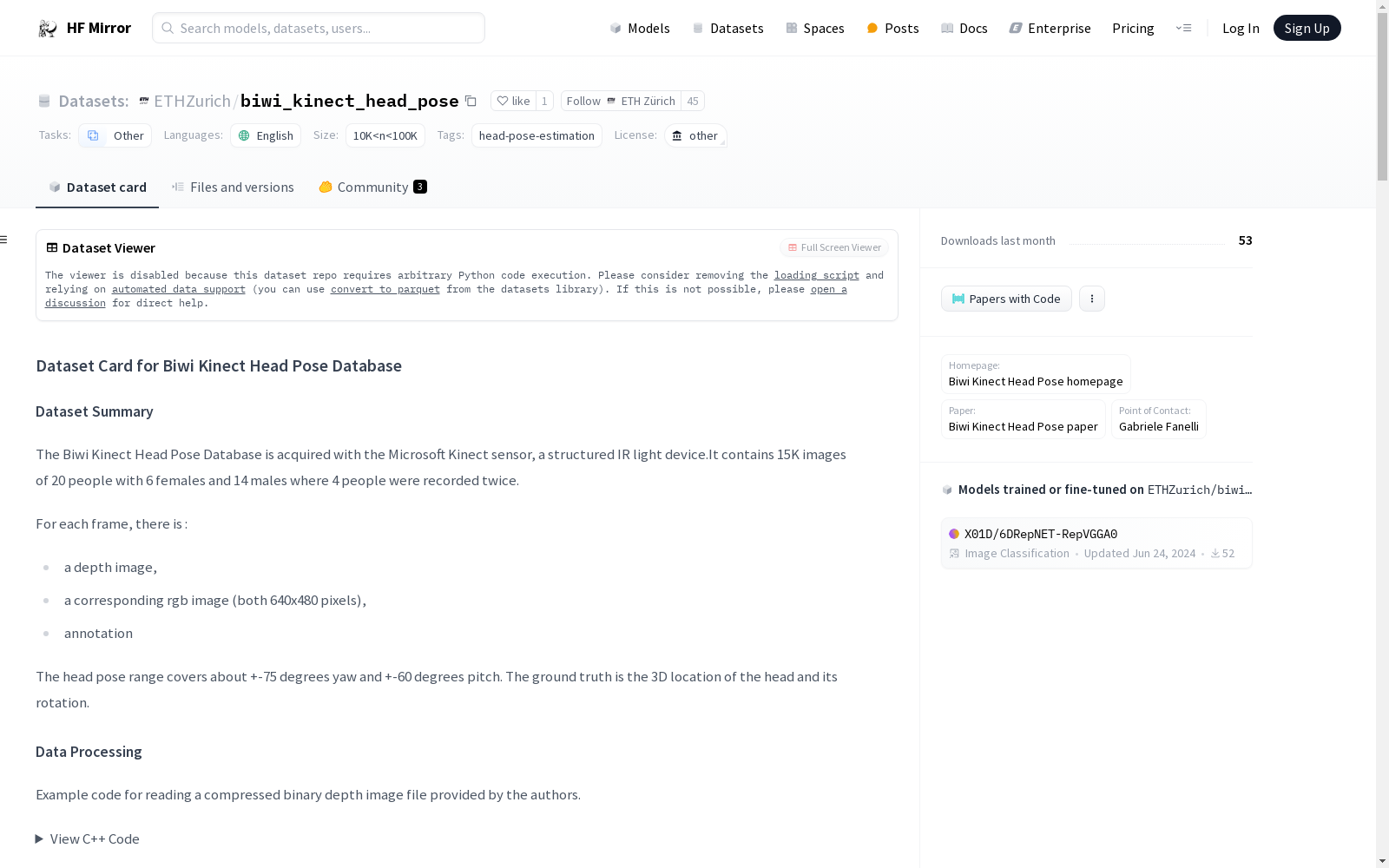
Task: Click the HF Mirror logo icon
Action: (x=48, y=29)
